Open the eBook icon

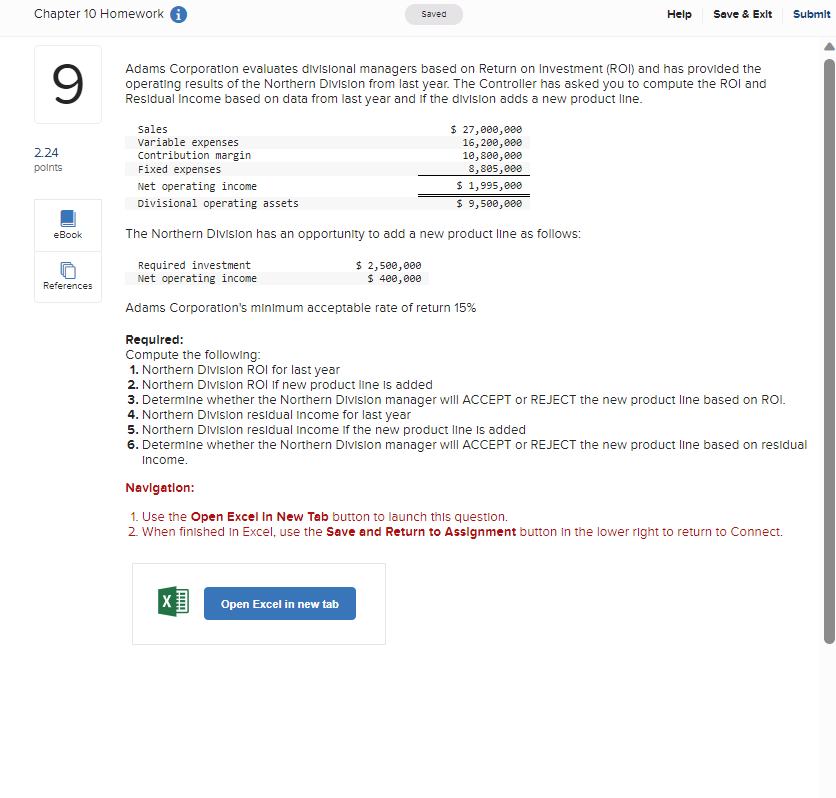[68, 218]
